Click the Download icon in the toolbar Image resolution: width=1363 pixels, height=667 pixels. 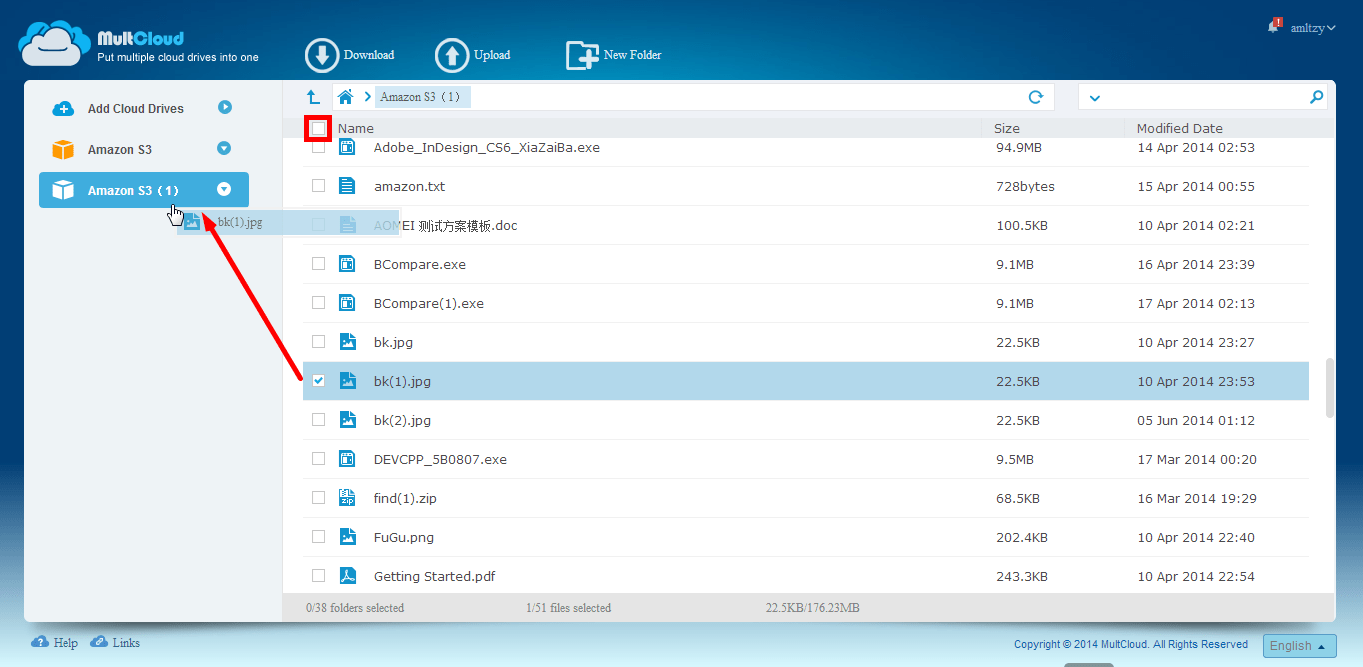pyautogui.click(x=322, y=55)
